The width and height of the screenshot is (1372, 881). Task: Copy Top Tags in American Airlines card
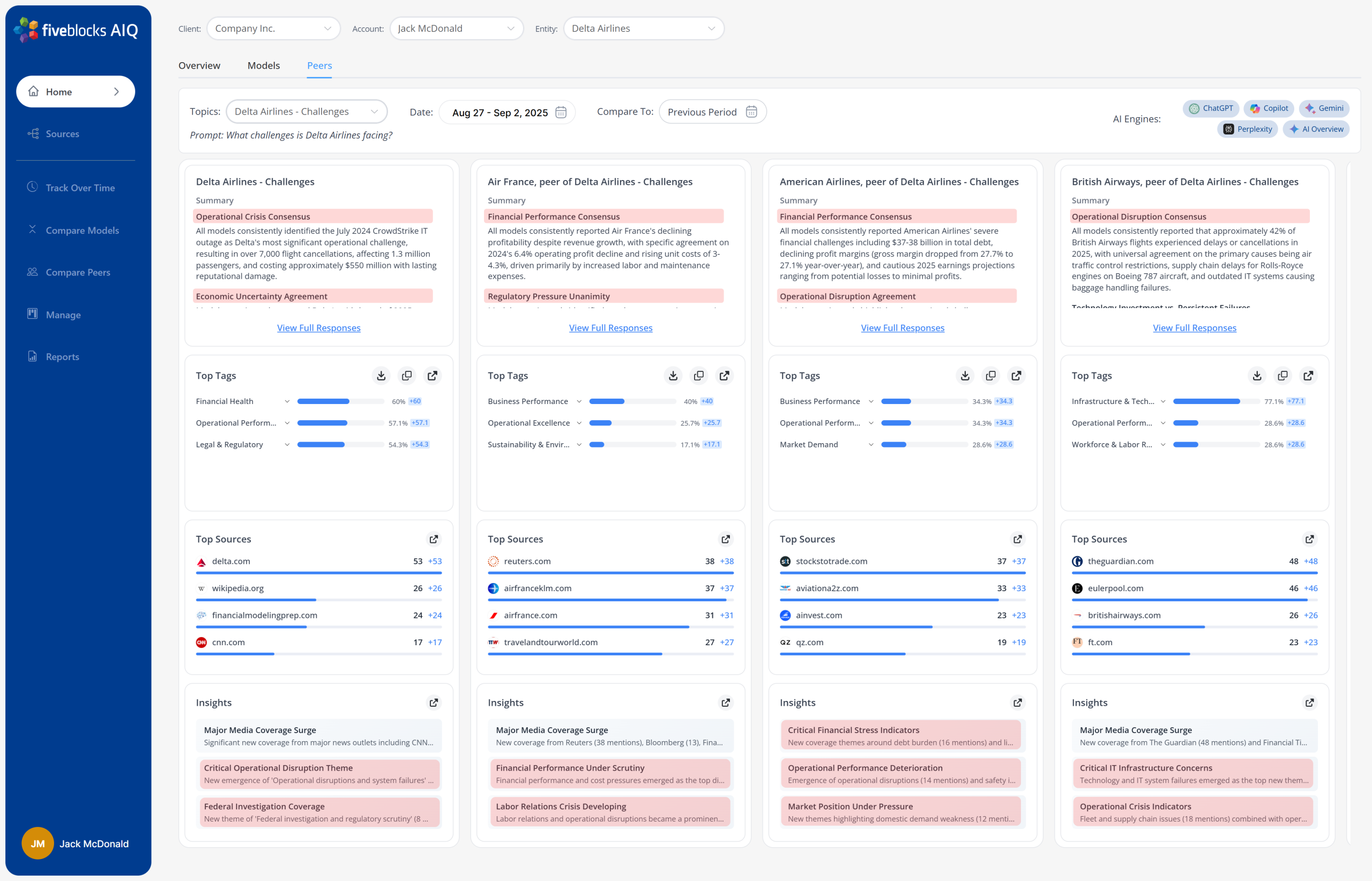(990, 376)
